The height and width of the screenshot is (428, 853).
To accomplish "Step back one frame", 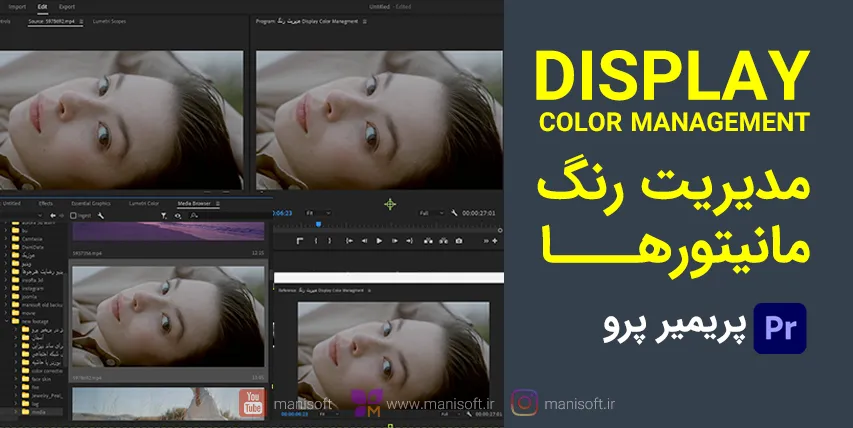I will (x=364, y=241).
